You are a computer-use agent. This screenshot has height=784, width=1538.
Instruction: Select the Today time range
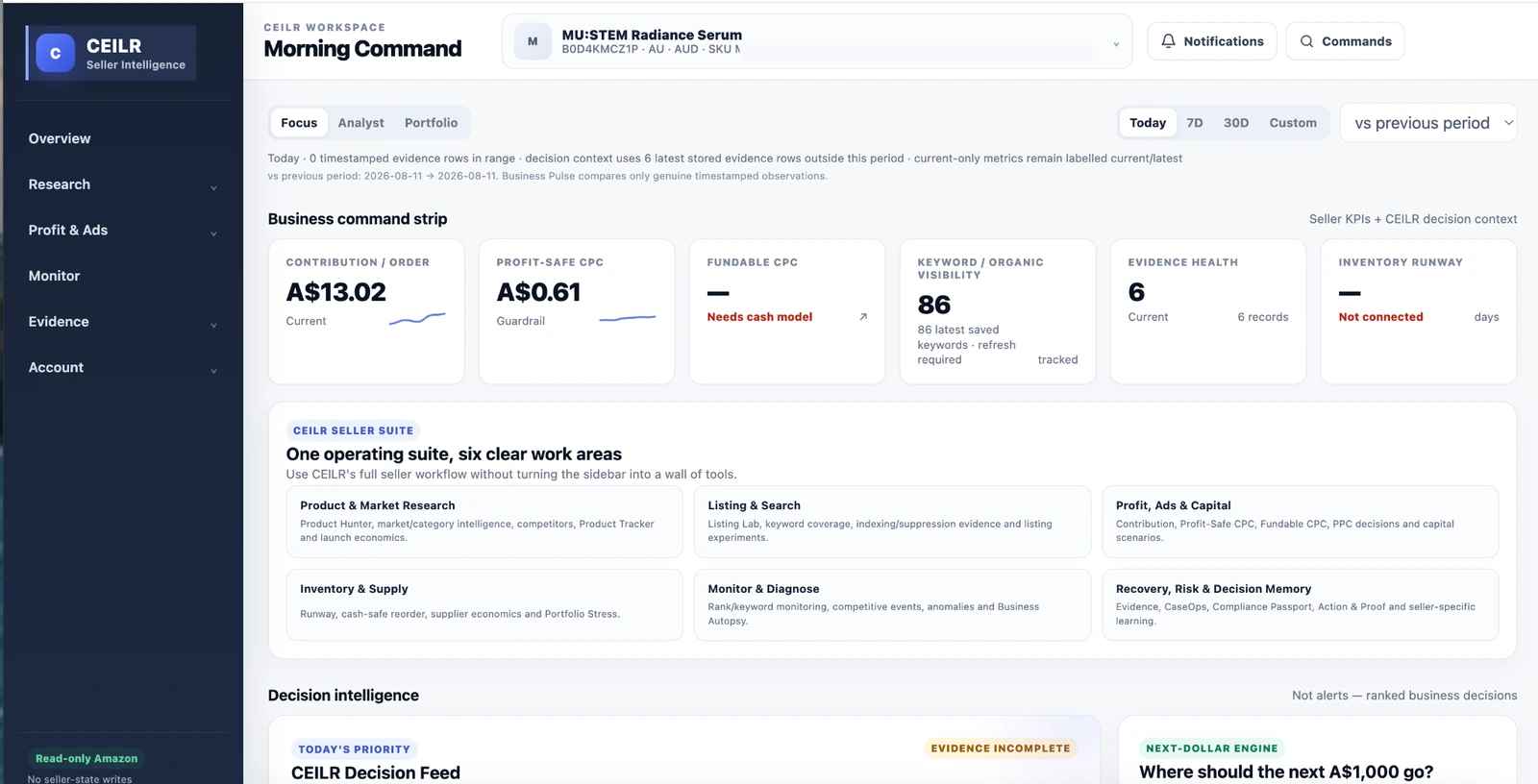pyautogui.click(x=1148, y=123)
